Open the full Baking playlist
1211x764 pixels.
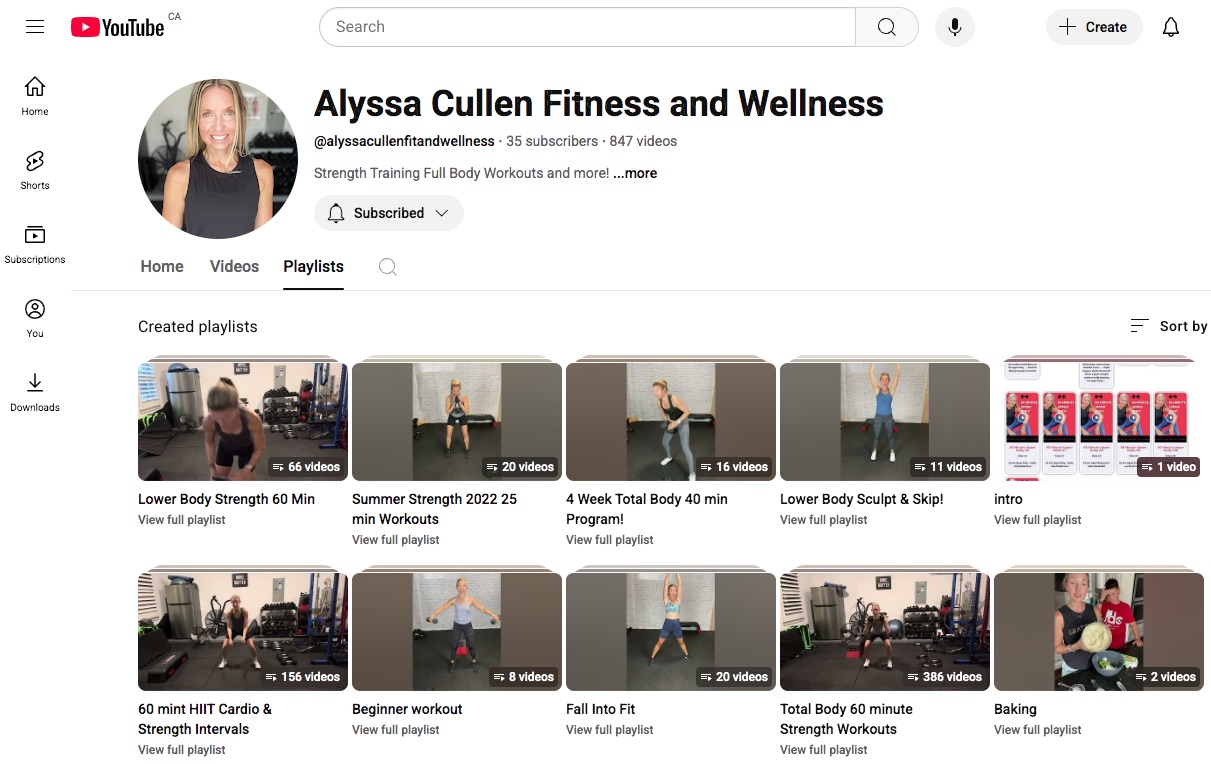1037,729
